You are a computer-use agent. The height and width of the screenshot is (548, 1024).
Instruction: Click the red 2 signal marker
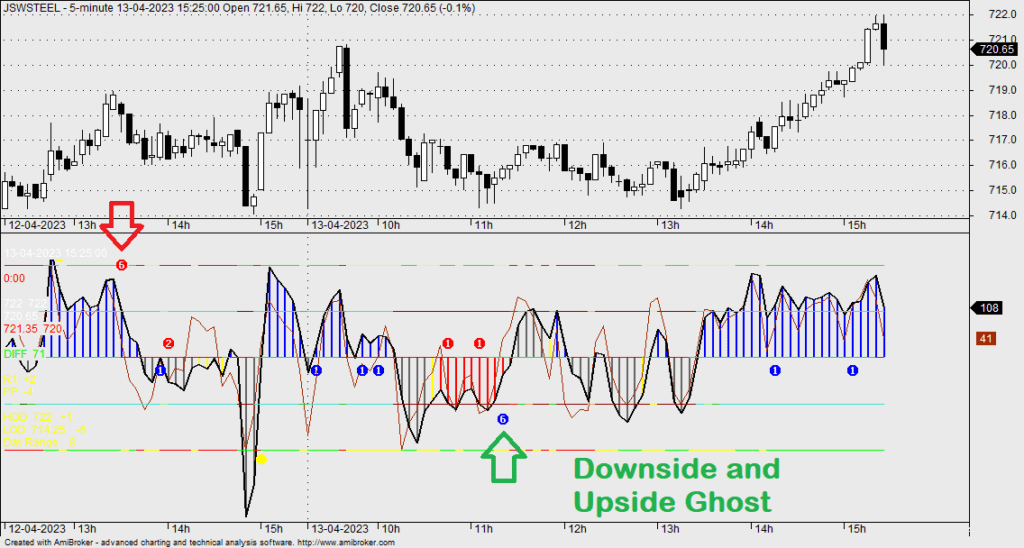(x=168, y=344)
